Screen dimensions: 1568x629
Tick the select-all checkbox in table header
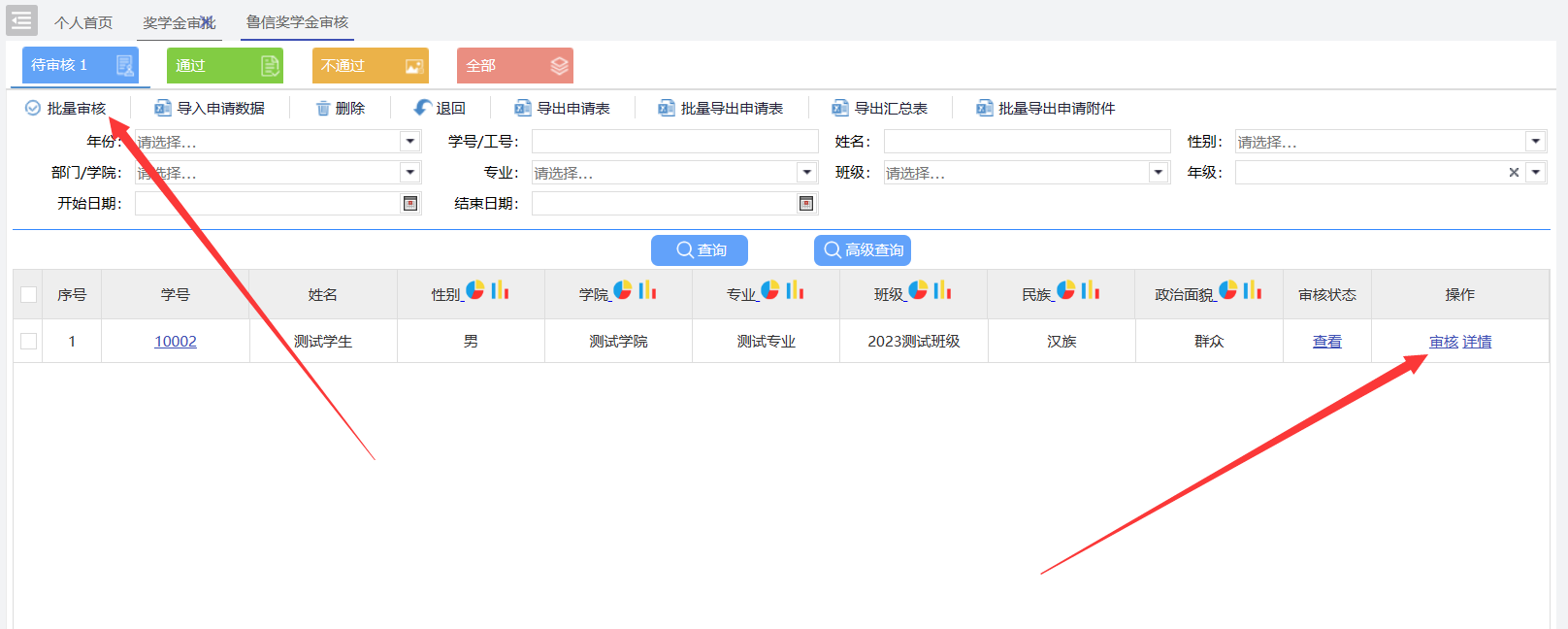pos(29,295)
